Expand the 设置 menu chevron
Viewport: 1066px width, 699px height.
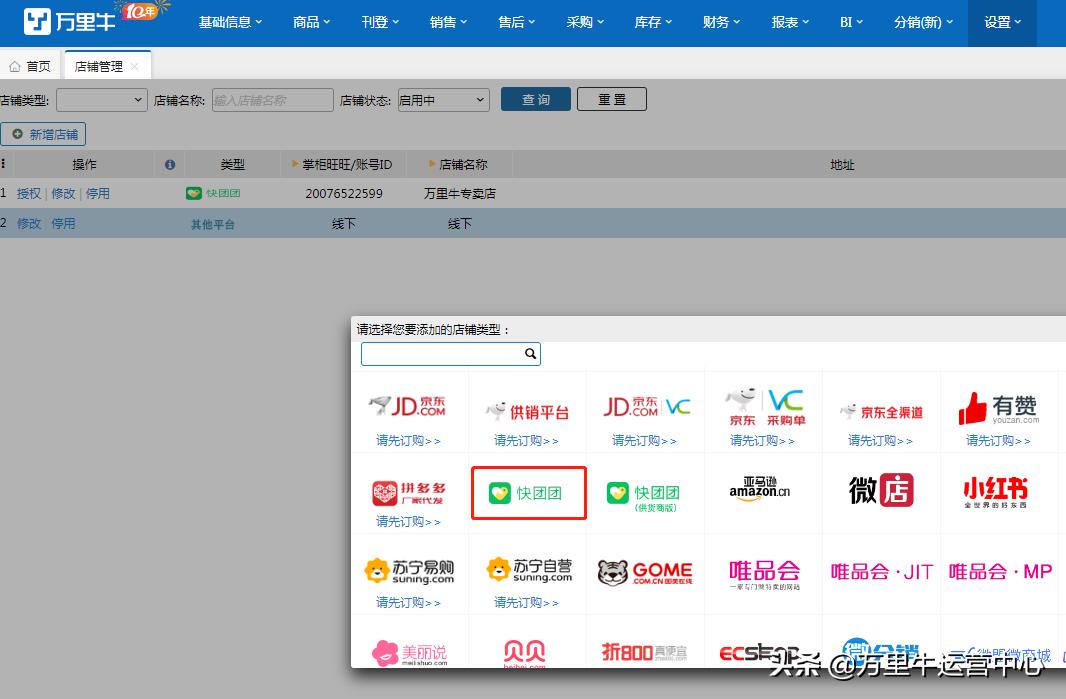[1019, 21]
